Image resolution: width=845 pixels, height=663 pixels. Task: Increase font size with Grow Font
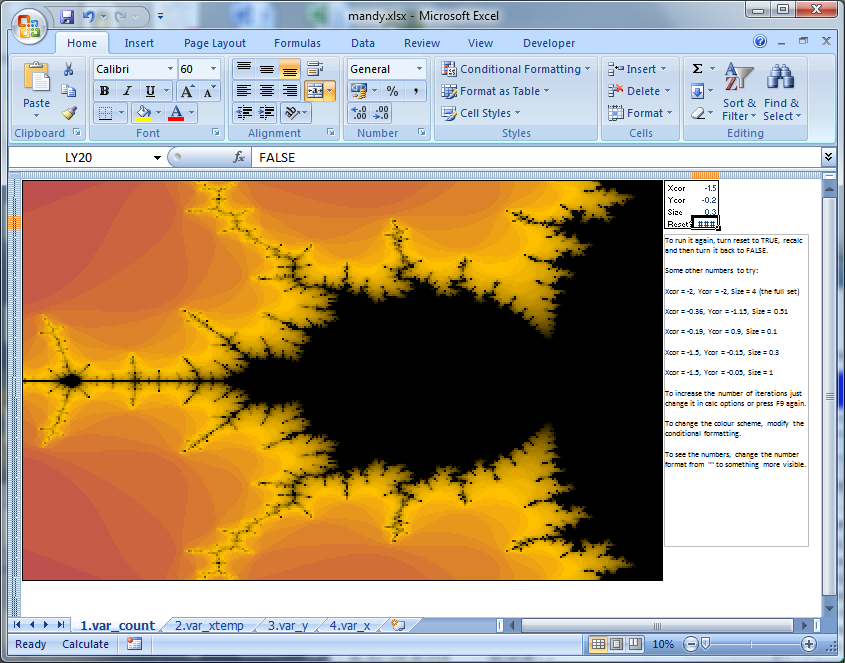(x=186, y=91)
